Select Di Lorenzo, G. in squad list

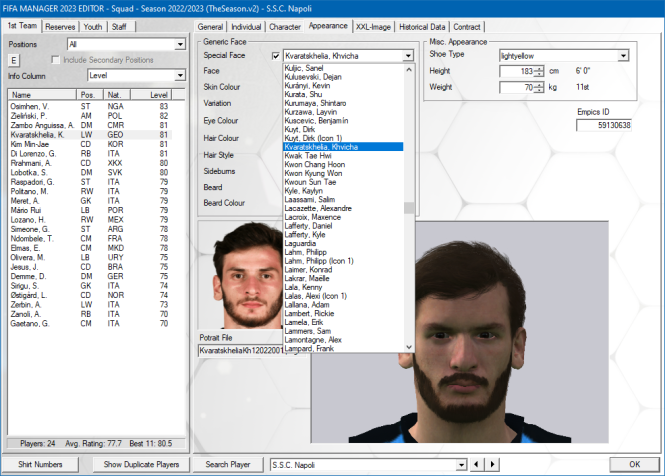coord(89,154)
